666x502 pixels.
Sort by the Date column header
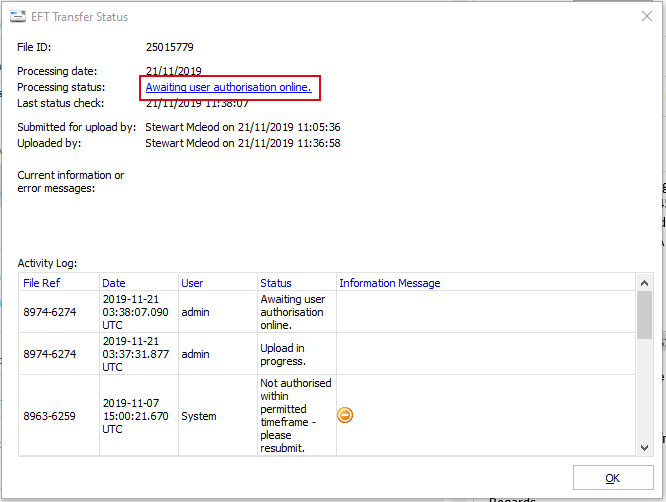(114, 283)
